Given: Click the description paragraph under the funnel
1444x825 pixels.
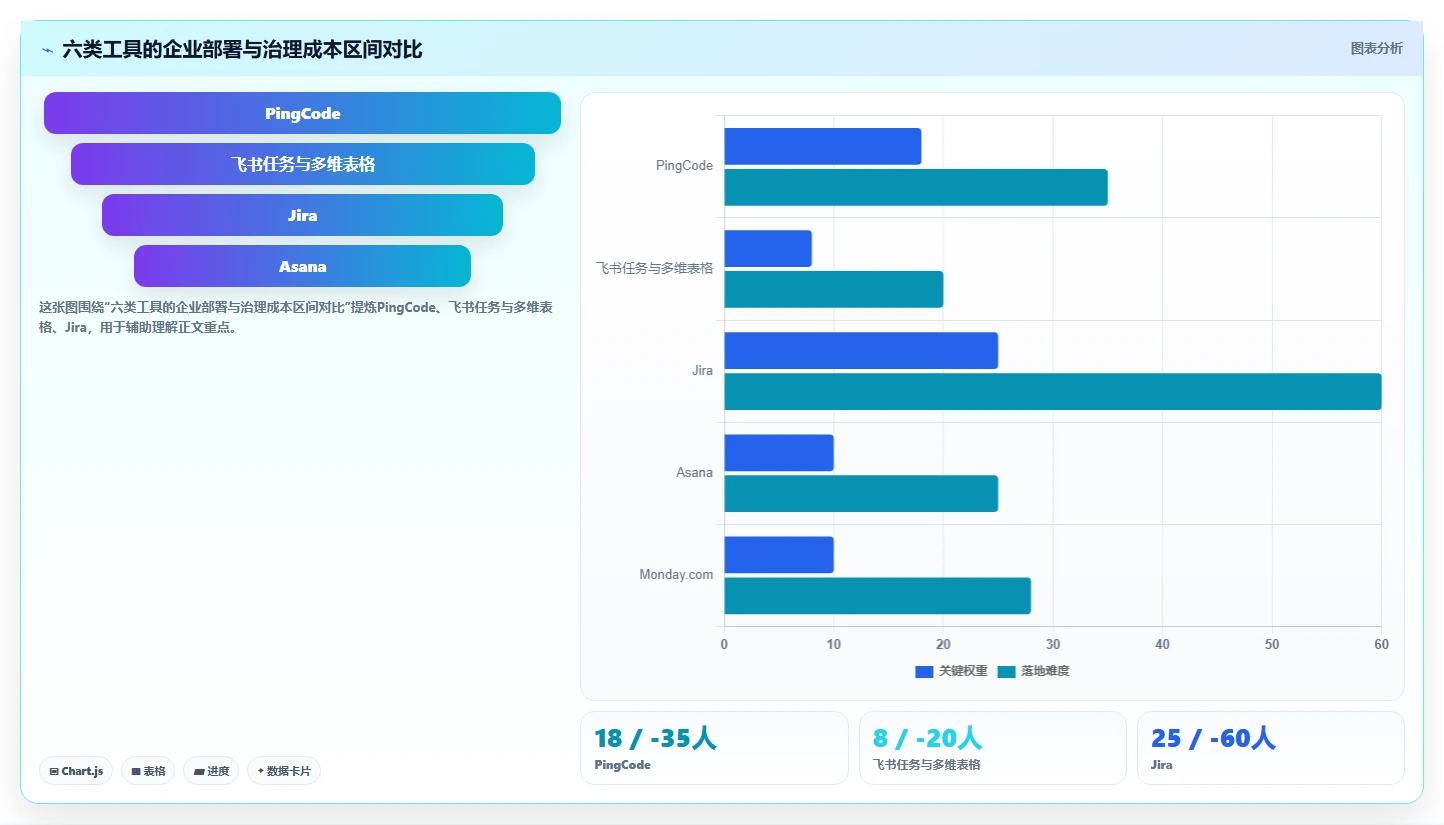Looking at the screenshot, I should click(x=296, y=317).
